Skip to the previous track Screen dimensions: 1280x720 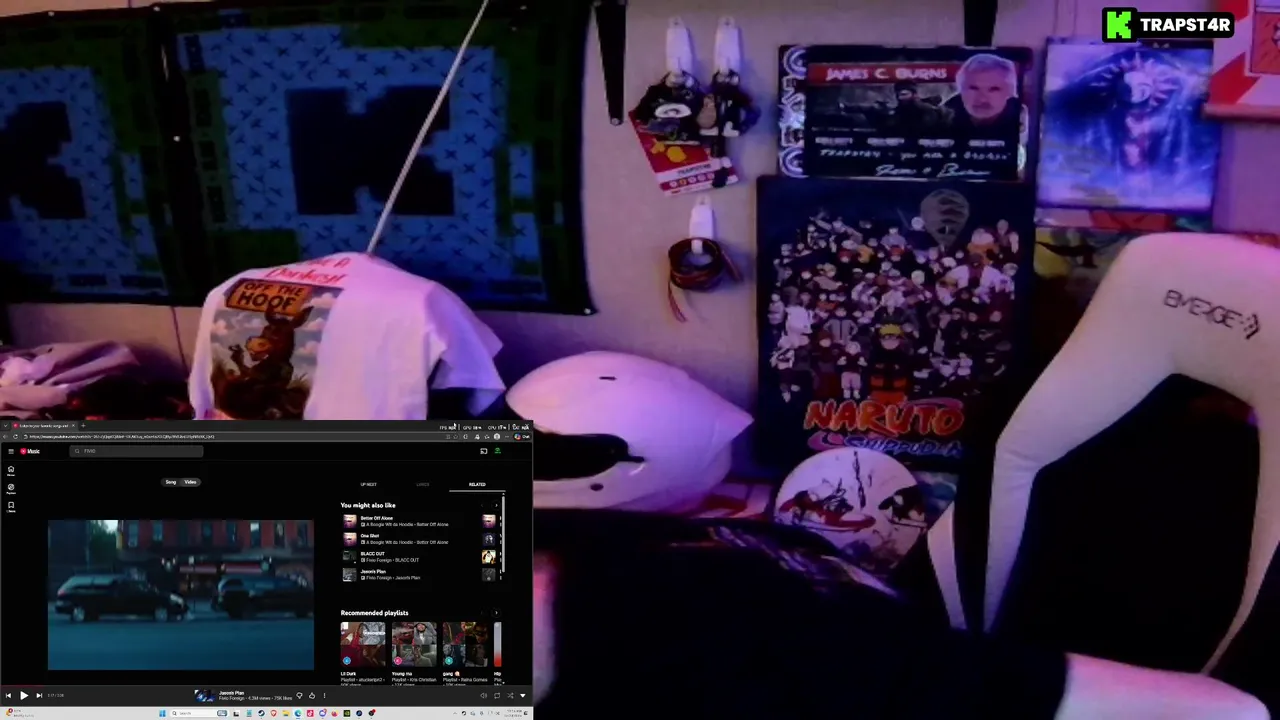8,695
